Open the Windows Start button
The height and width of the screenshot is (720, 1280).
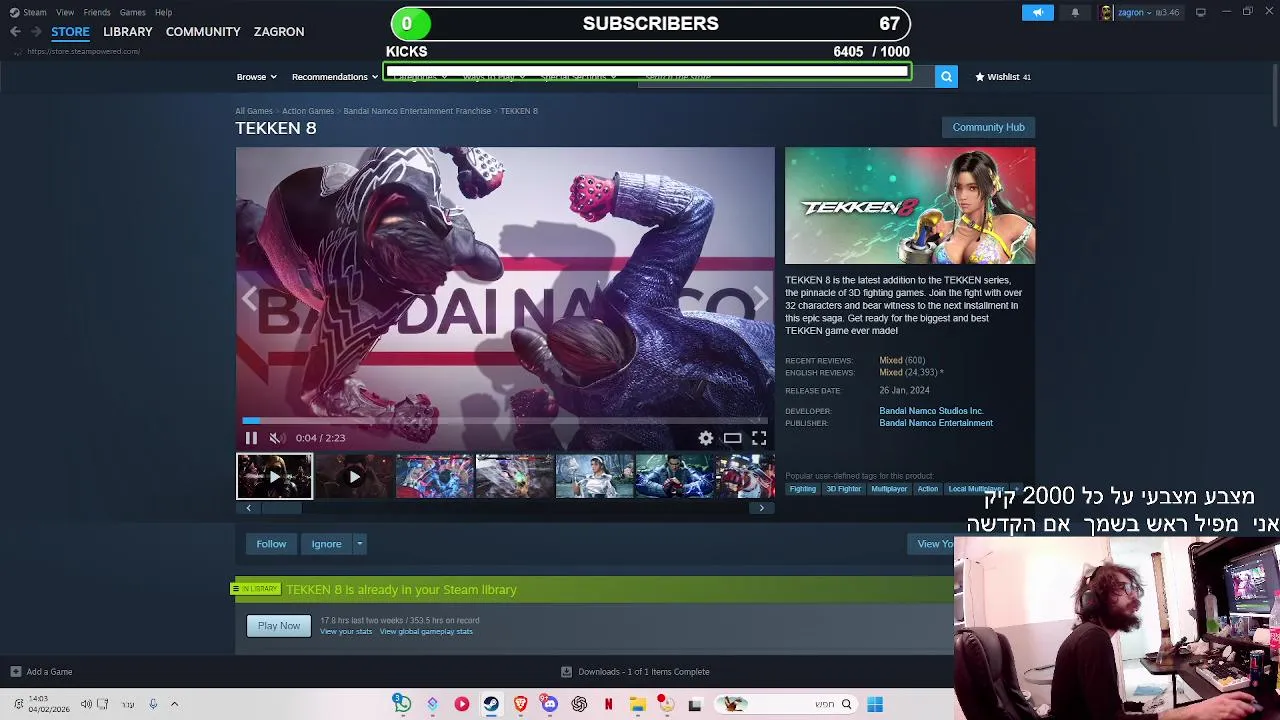click(875, 704)
